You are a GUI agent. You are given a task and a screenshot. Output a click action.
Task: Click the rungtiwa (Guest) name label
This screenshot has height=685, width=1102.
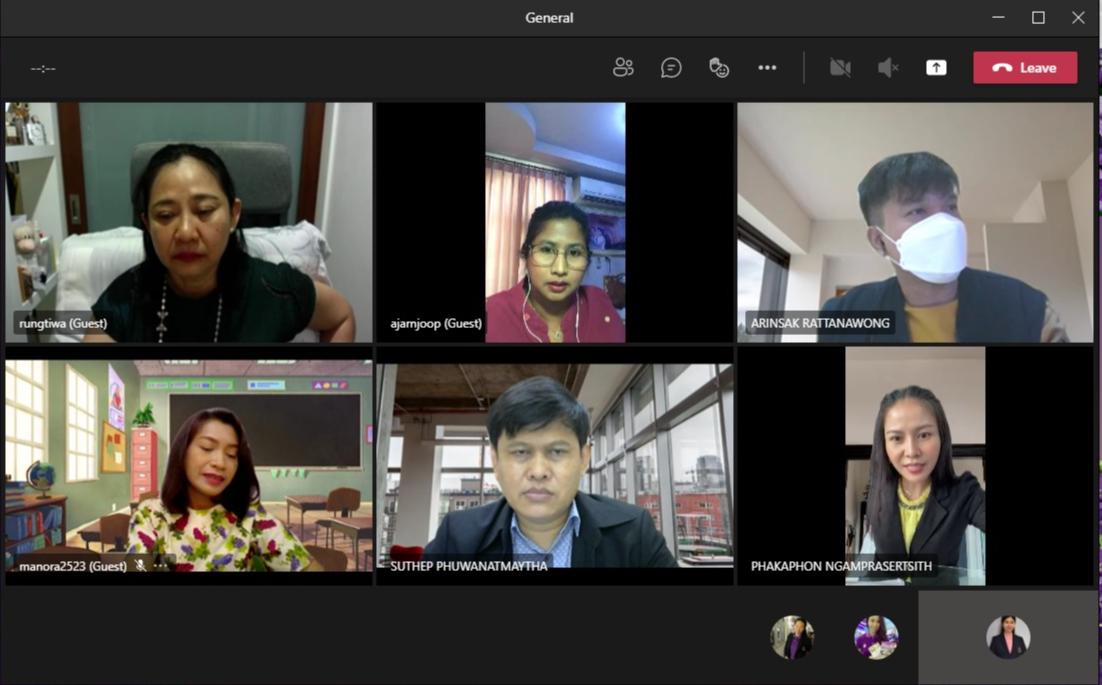[63, 323]
